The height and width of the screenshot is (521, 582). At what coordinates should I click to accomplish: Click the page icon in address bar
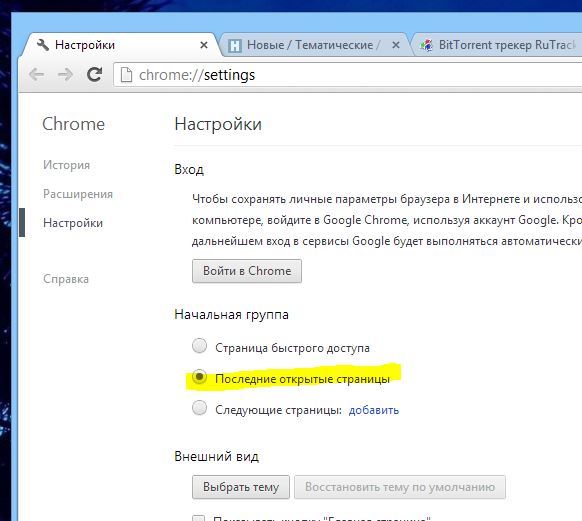tap(126, 75)
